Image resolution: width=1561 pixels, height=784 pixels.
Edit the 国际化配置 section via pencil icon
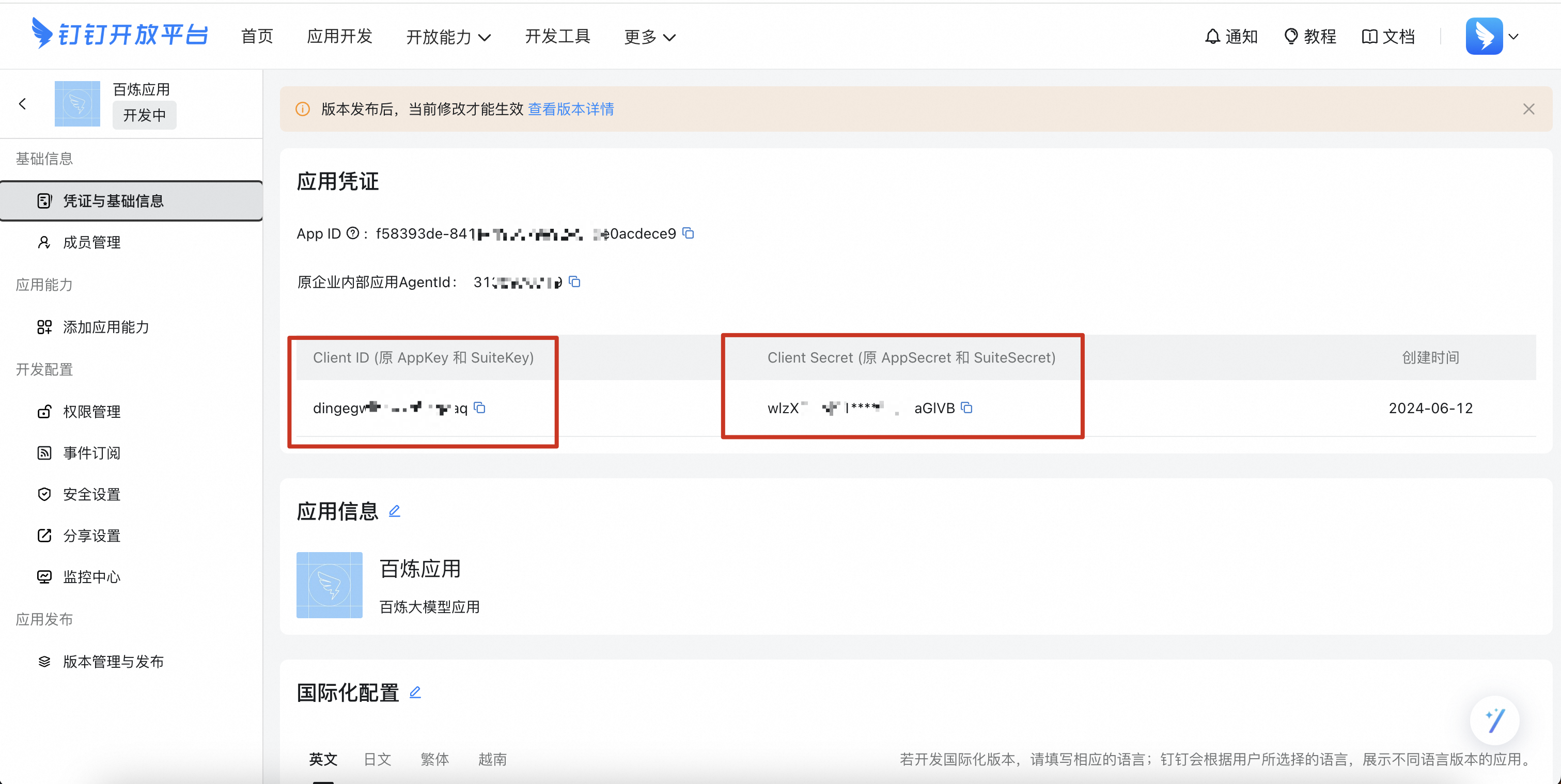[x=415, y=692]
